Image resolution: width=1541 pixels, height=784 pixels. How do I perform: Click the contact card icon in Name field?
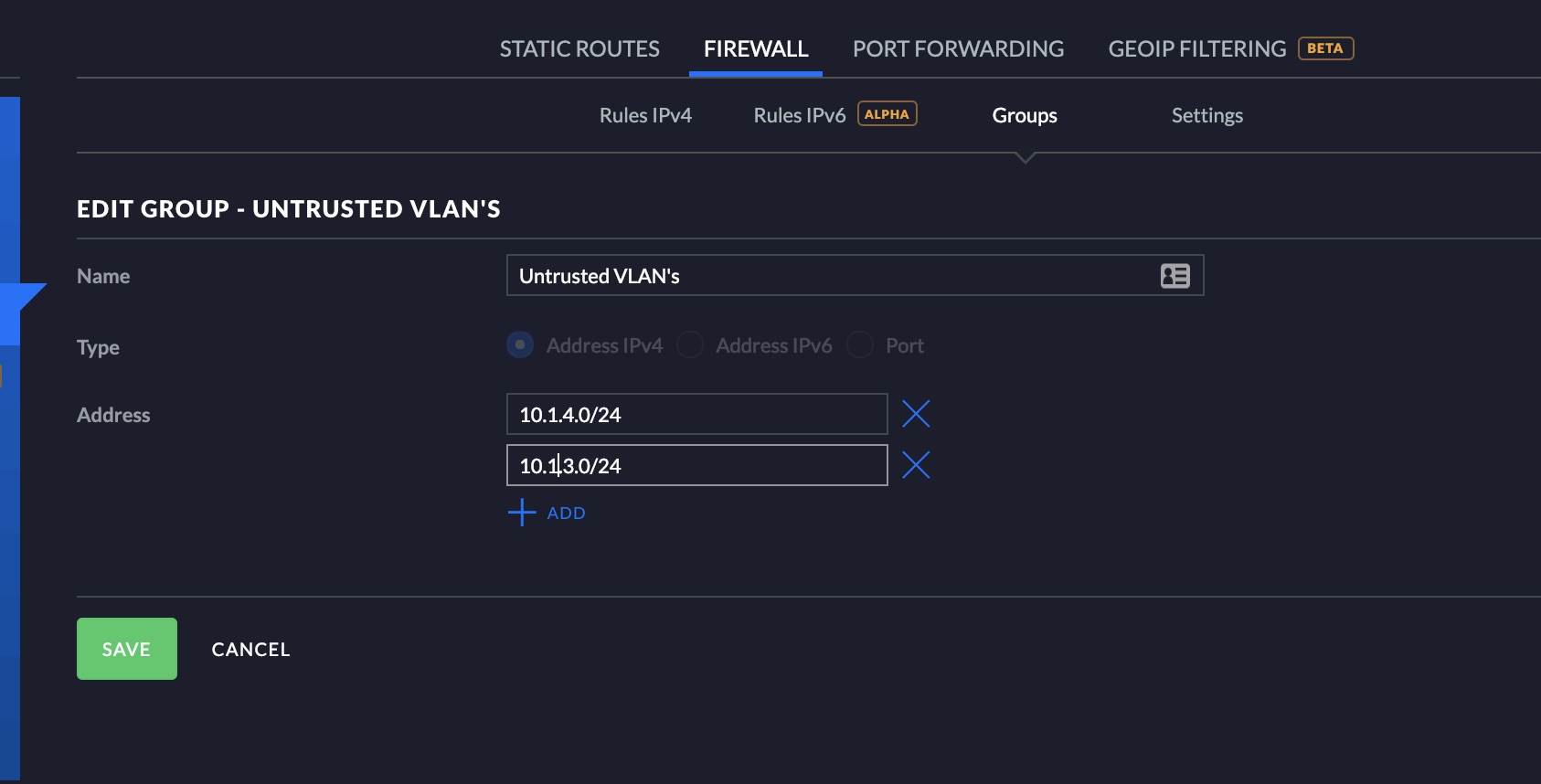pyautogui.click(x=1174, y=276)
